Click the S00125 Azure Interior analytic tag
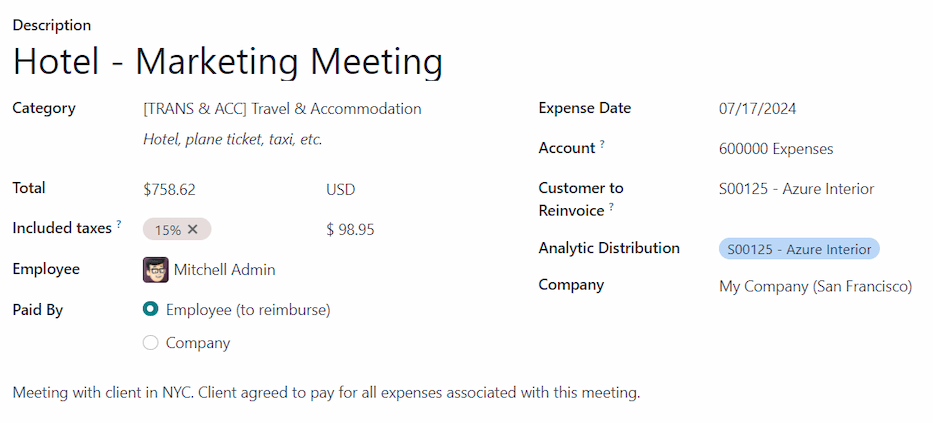The height and width of the screenshot is (423, 933). point(798,249)
